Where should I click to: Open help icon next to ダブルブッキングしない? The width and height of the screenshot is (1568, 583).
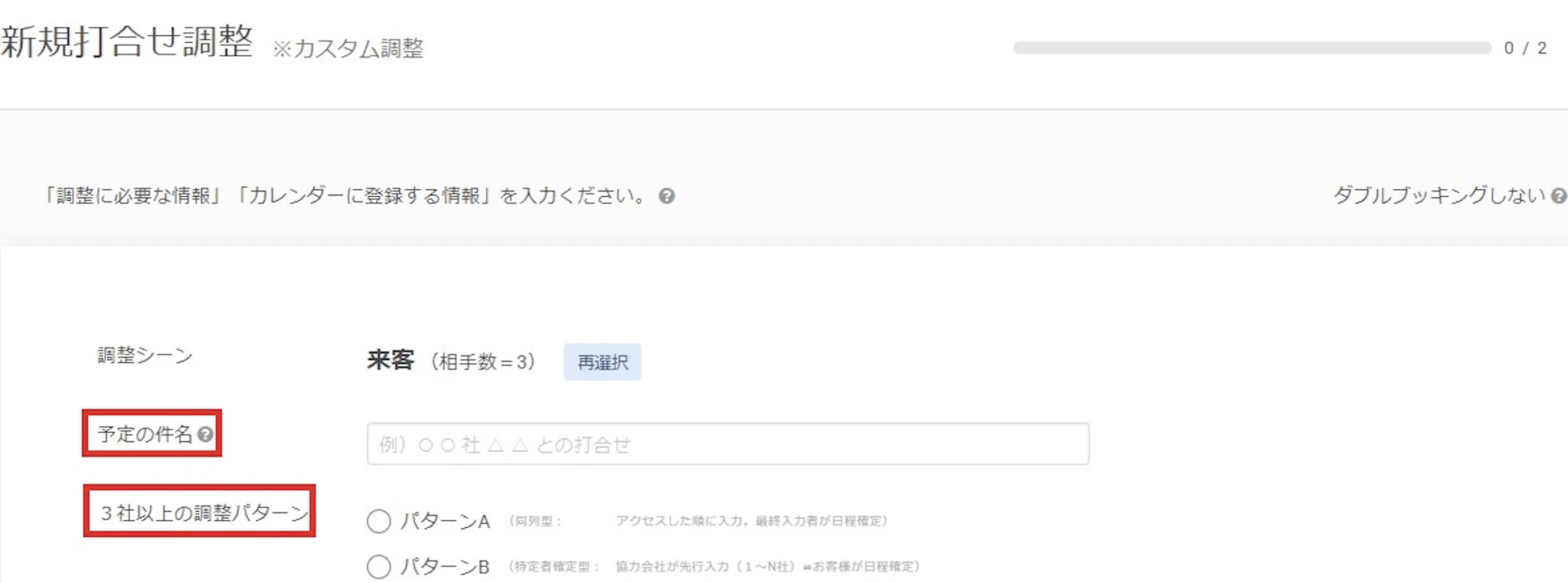click(1558, 196)
